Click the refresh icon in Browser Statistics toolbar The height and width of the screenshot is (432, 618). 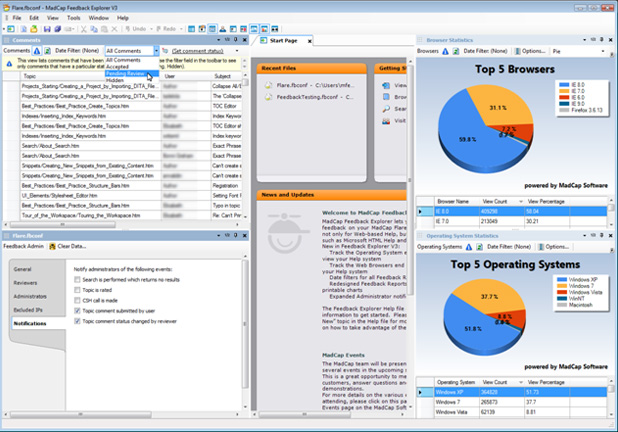coord(456,51)
